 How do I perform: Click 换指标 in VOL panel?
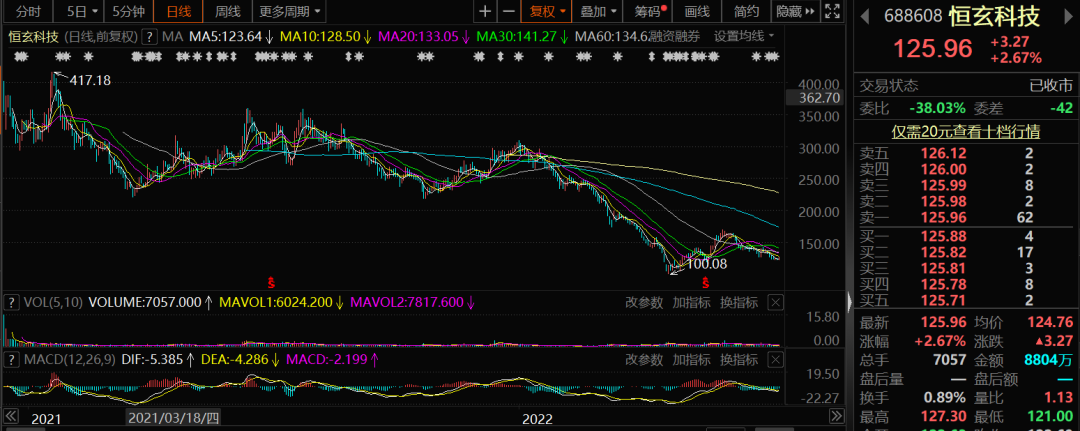tap(739, 302)
